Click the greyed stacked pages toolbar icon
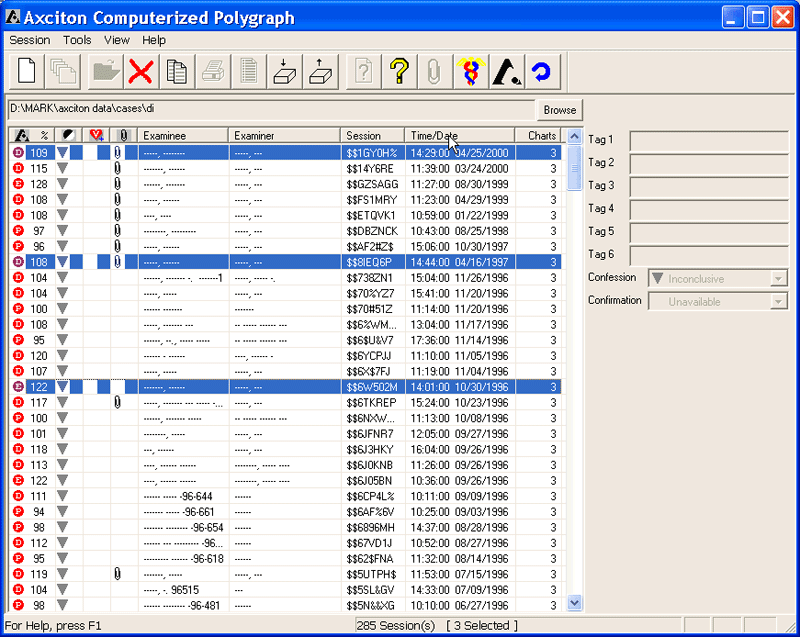This screenshot has height=637, width=800. click(x=63, y=71)
